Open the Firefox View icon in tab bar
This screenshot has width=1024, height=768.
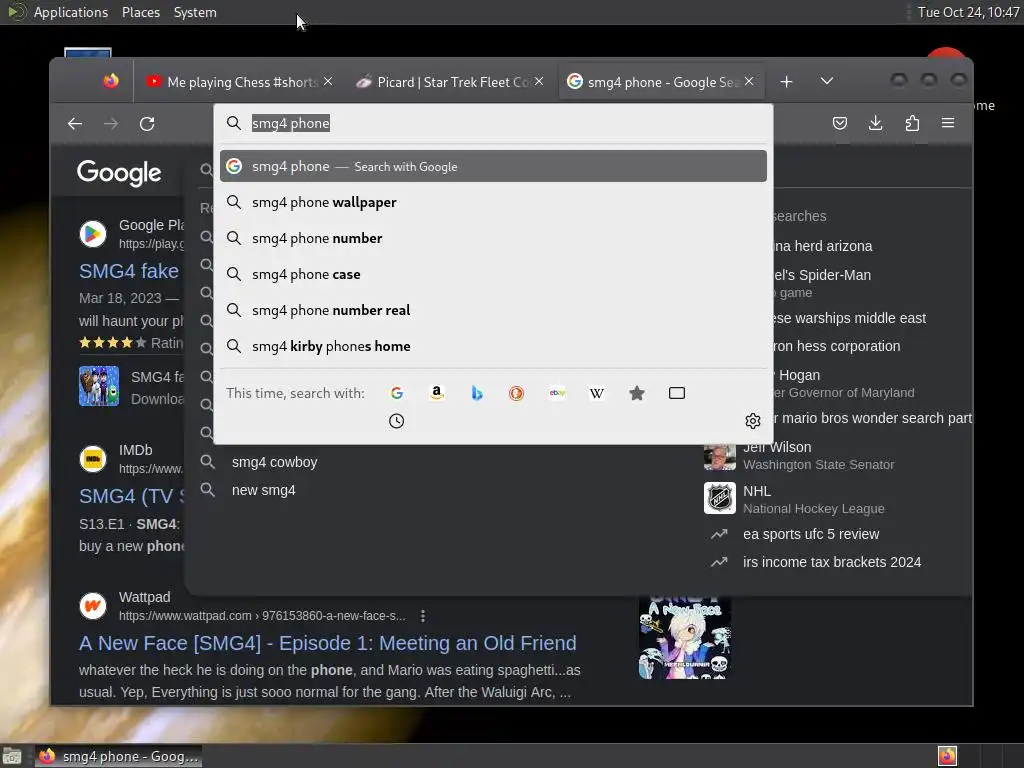pos(111,81)
